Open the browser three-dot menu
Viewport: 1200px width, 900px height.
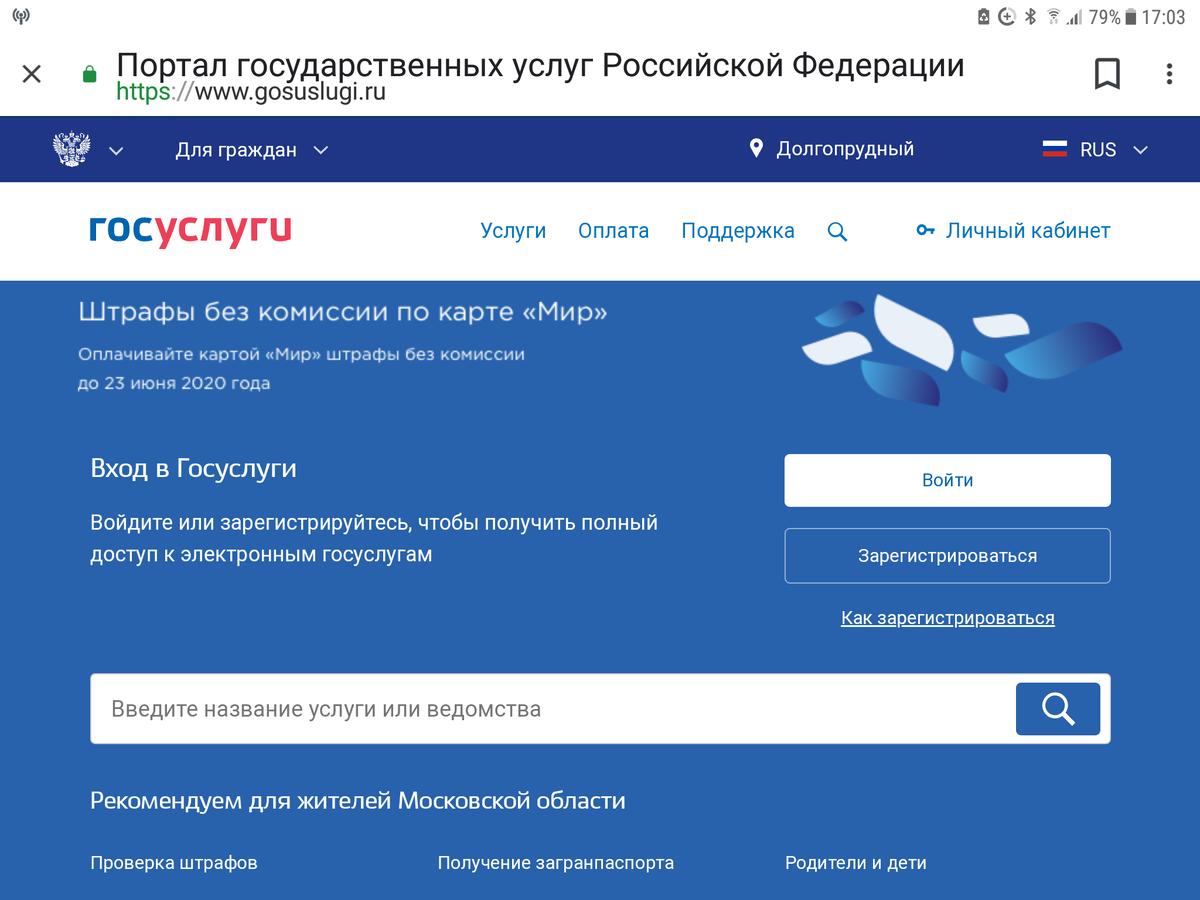click(x=1169, y=74)
